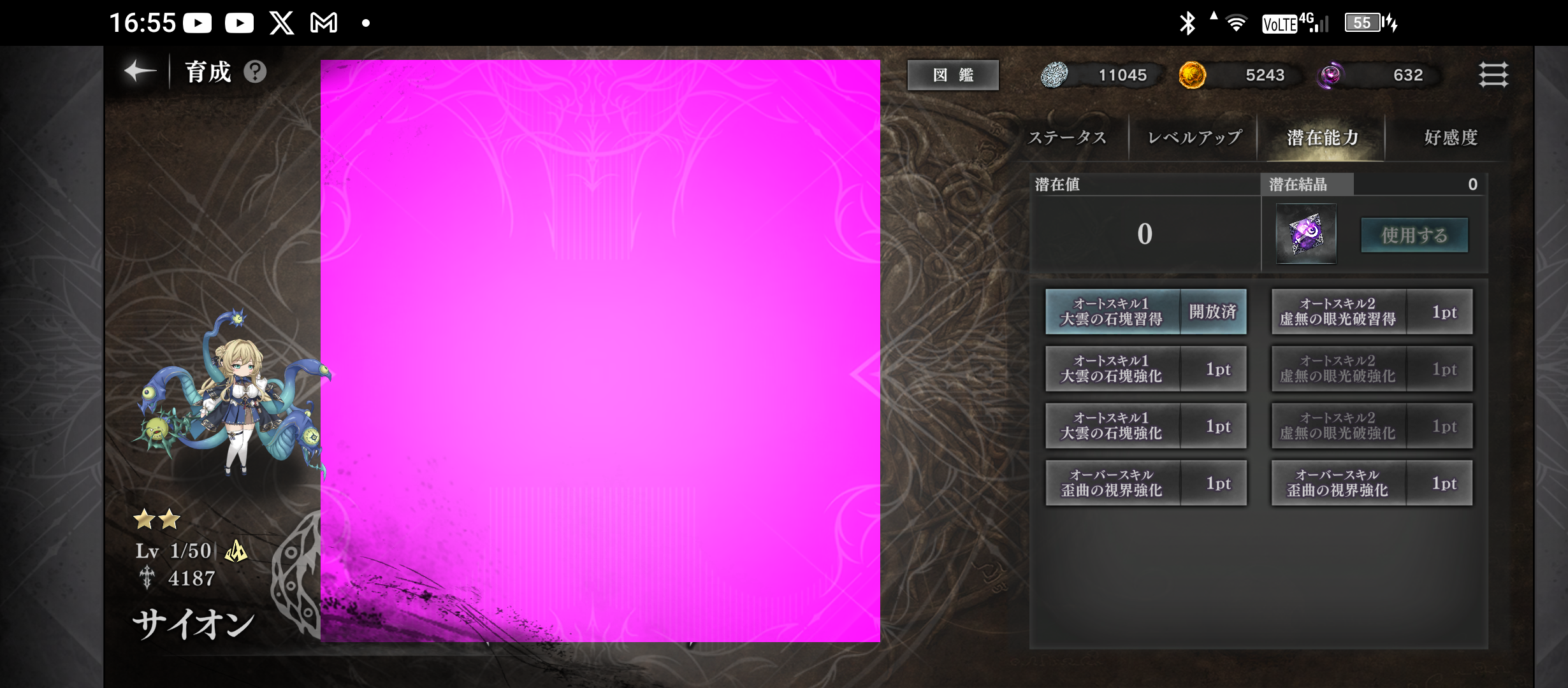Open the 好感度 tab
Viewport: 1568px width, 688px height.
[x=1451, y=138]
